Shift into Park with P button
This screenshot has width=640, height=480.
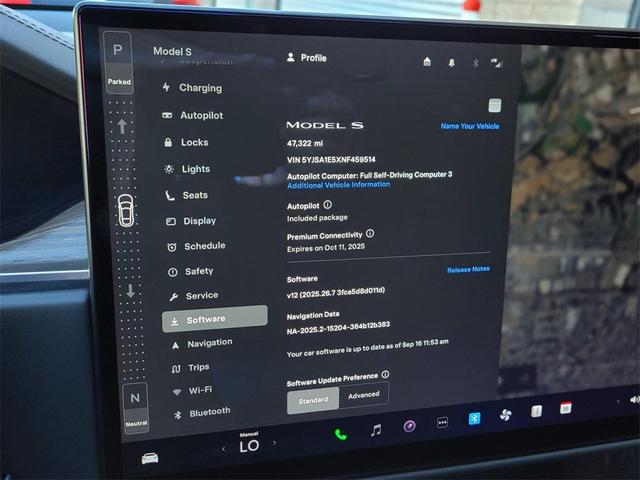point(118,50)
